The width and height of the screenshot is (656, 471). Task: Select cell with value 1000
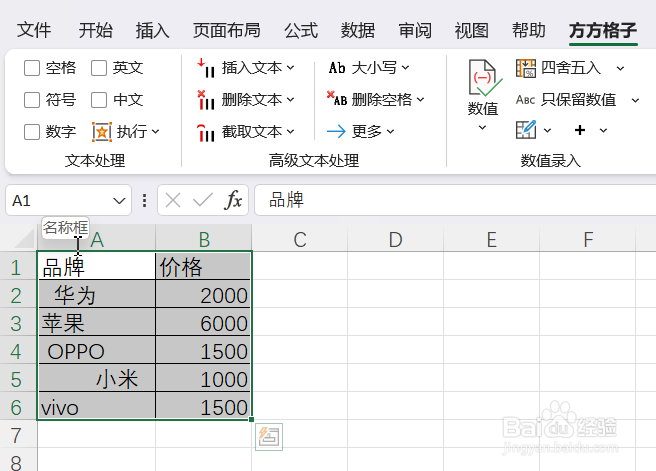(203, 379)
